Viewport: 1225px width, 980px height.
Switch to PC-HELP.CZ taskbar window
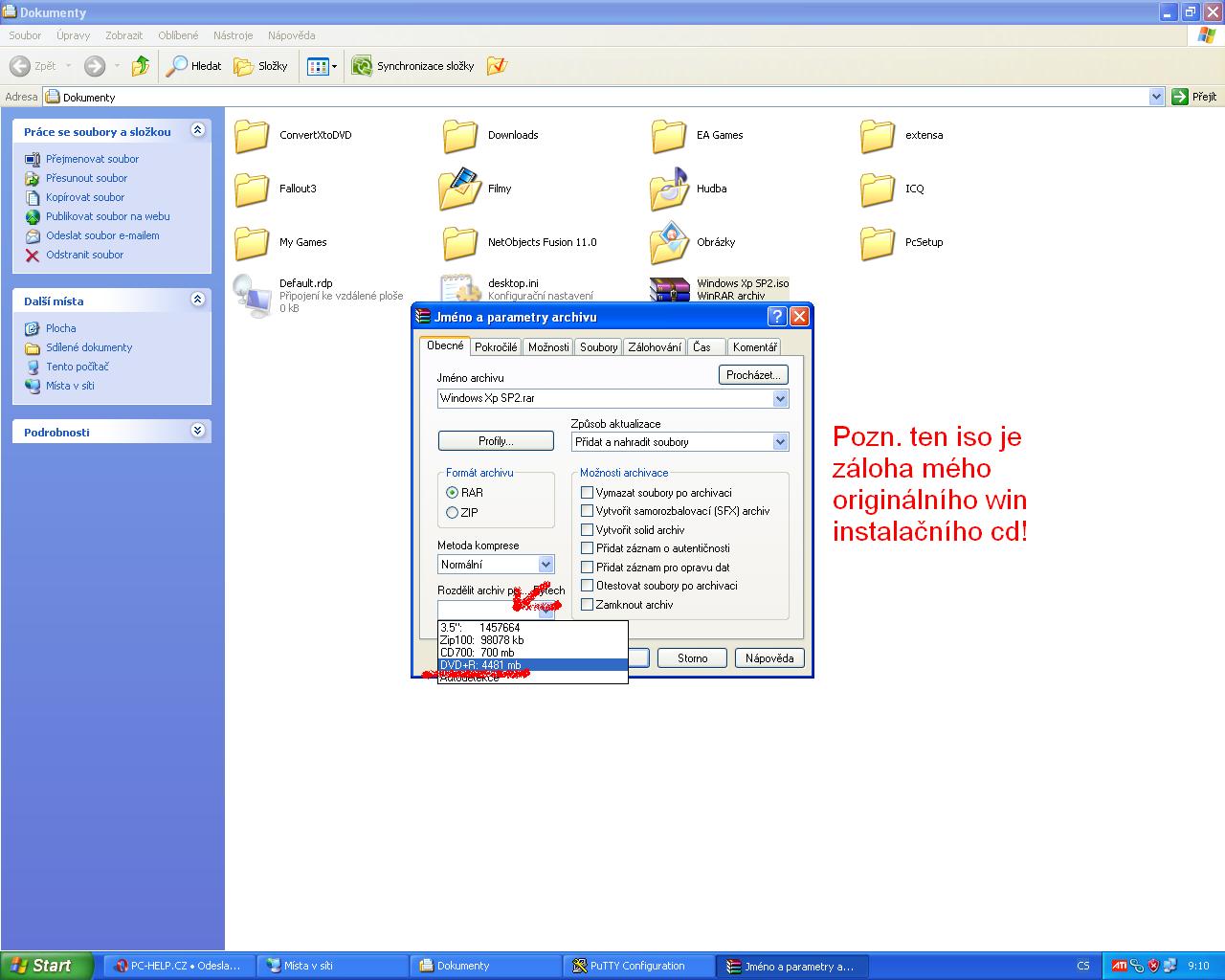tap(179, 966)
